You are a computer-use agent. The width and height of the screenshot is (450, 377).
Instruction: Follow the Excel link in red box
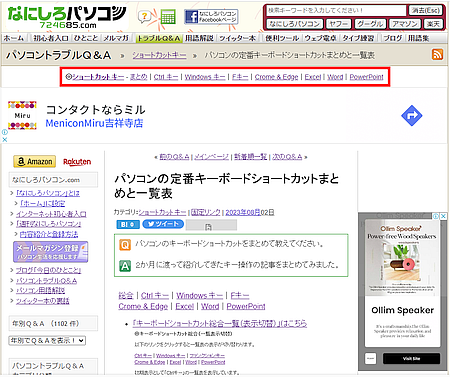[x=313, y=77]
